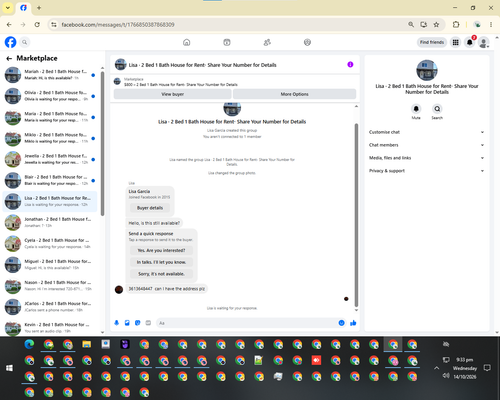Open Blair's conversation in the list
Image resolution: width=500 pixels, height=400 pixels.
pos(50,180)
